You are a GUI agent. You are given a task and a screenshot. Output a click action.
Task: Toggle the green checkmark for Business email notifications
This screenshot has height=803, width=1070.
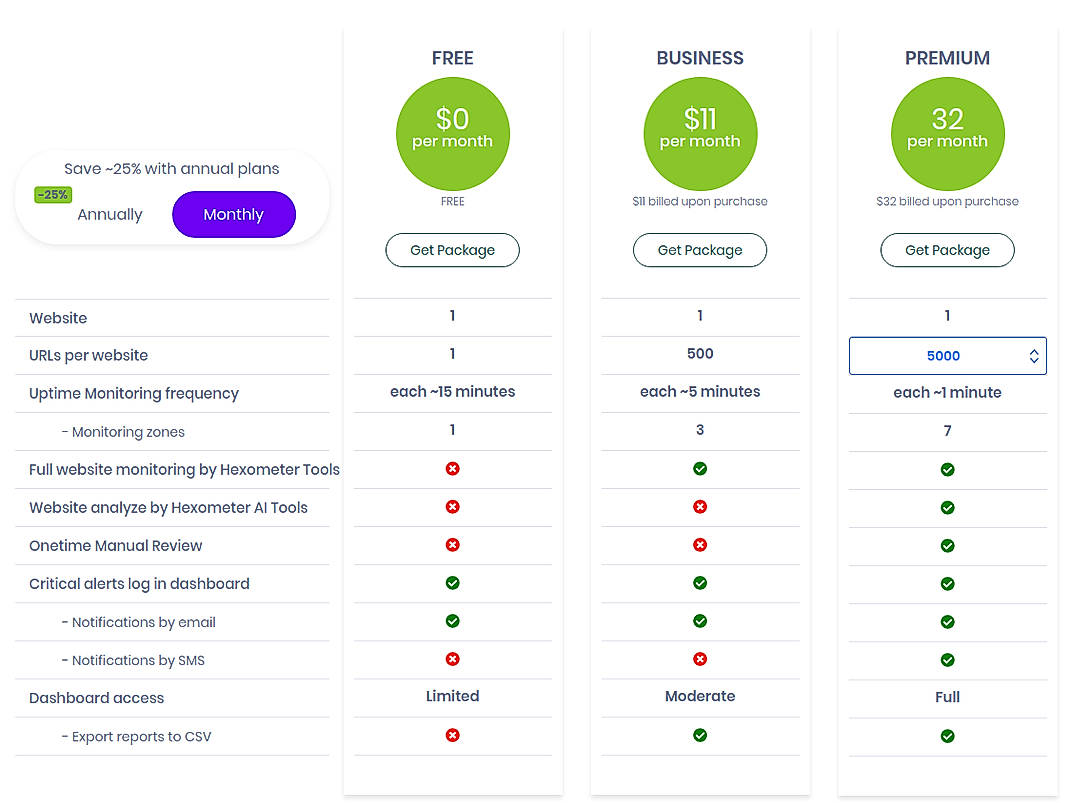pyautogui.click(x=700, y=621)
